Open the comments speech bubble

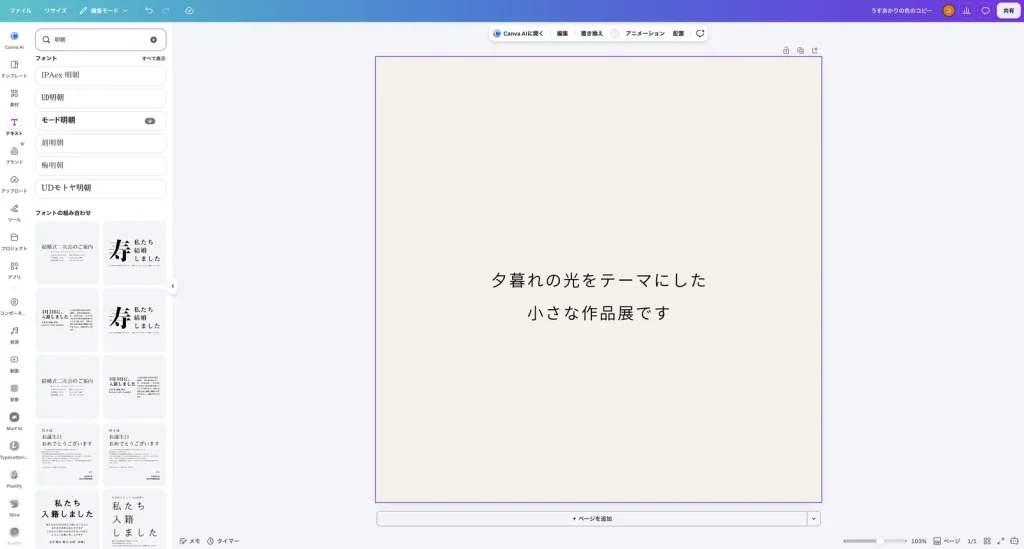tap(985, 10)
